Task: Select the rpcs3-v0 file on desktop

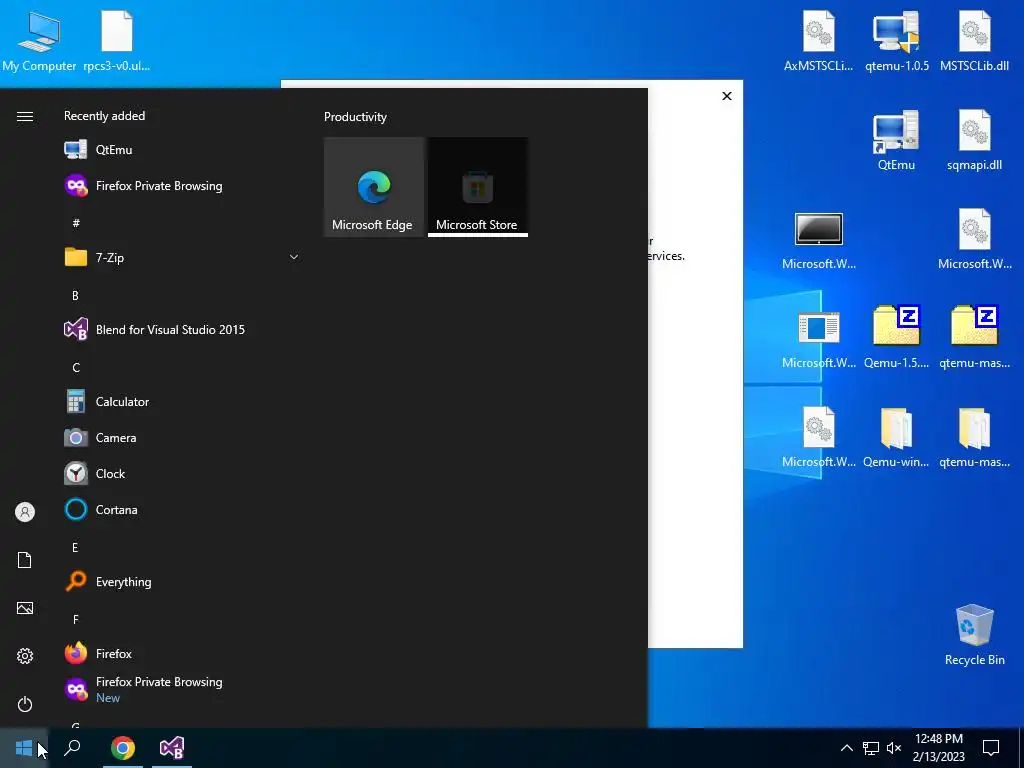Action: pos(117,40)
